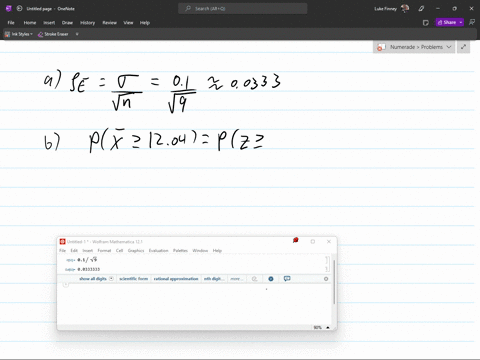Click the person icon beside Share
This screenshot has height=360, width=480.
472,22
